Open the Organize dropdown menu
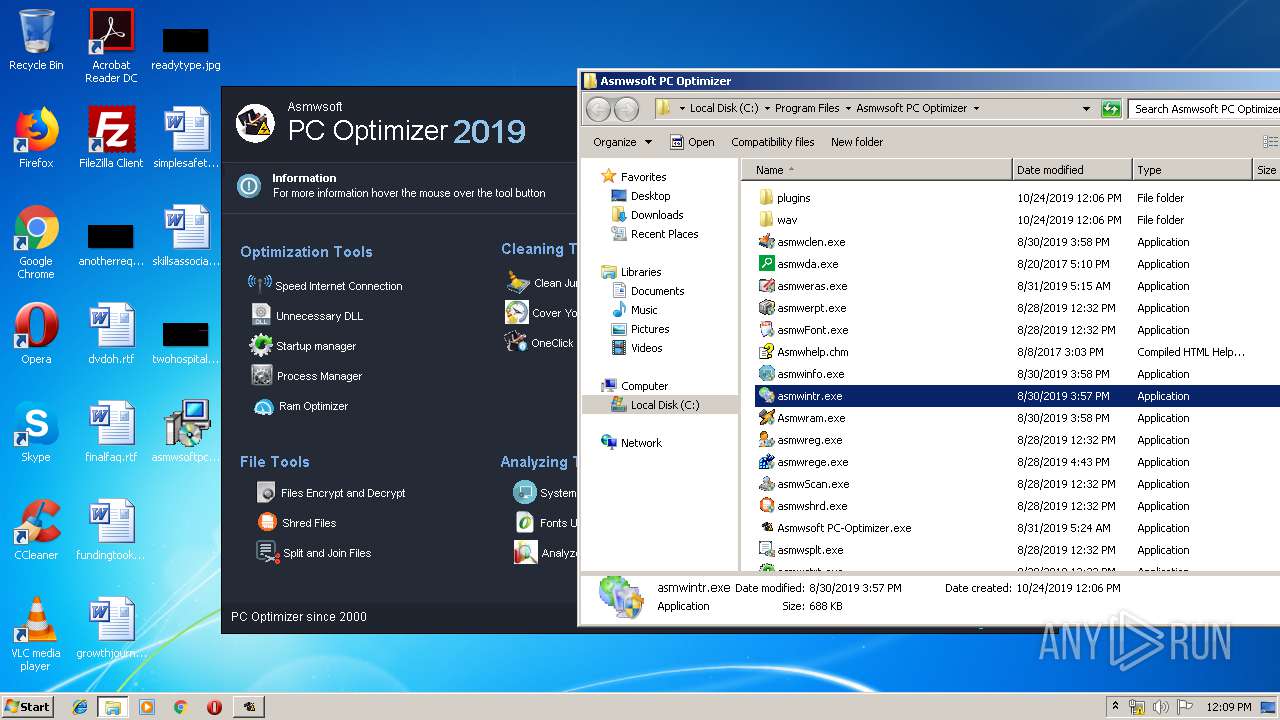This screenshot has width=1280, height=720. pos(622,142)
